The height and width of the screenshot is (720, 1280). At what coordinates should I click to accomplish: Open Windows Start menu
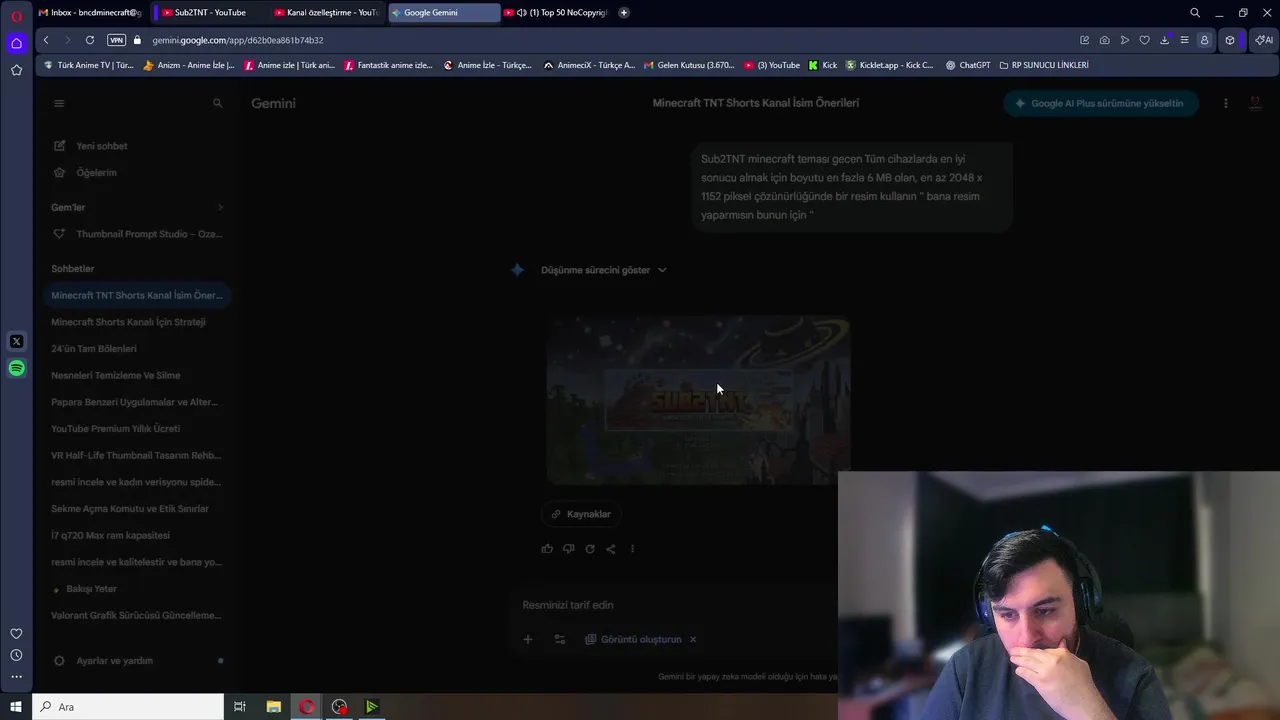click(x=15, y=707)
